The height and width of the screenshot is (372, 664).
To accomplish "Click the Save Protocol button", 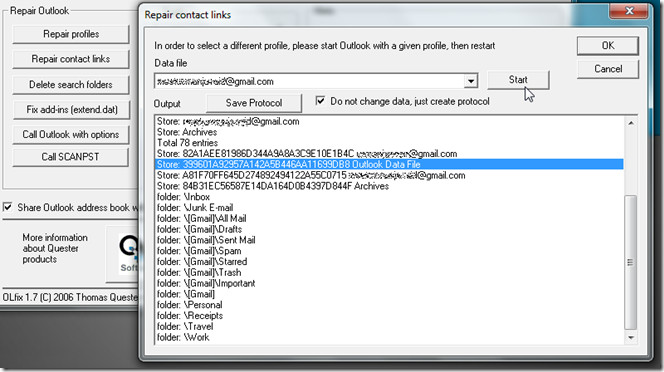I will coord(254,103).
